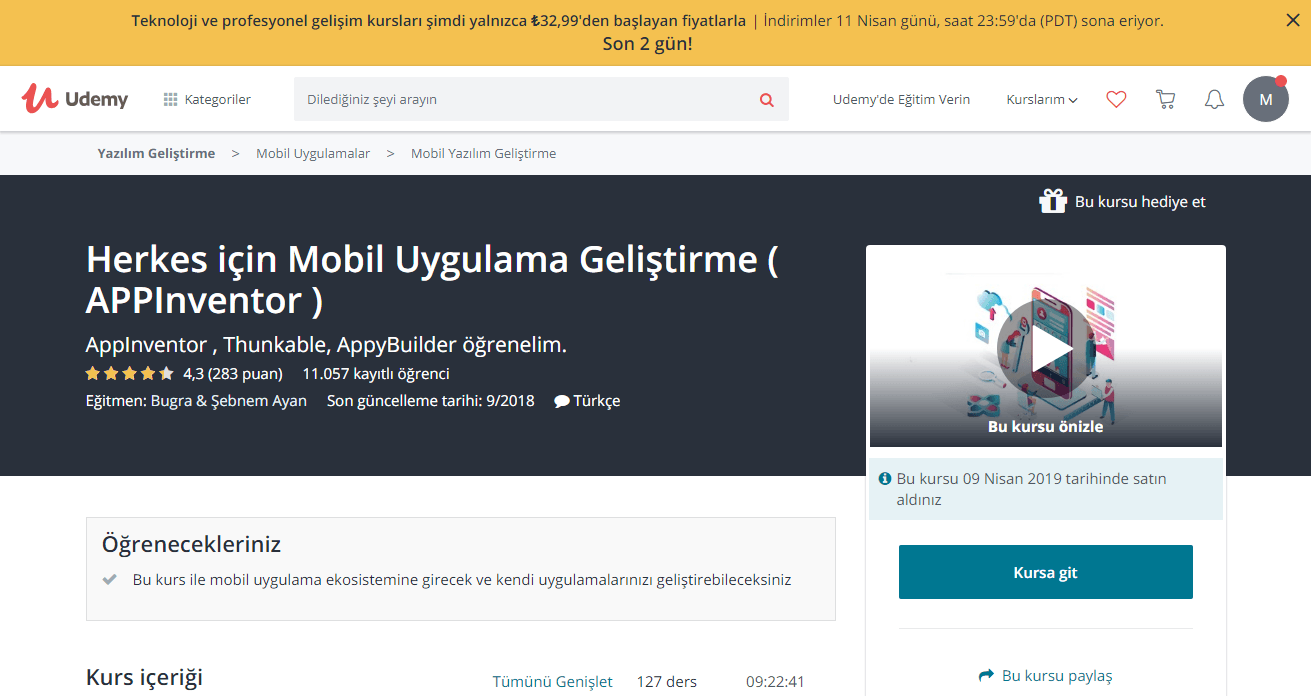Viewport: 1311px width, 696px height.
Task: Expand all sections with Tümünü Genişlet
Action: pyautogui.click(x=552, y=682)
